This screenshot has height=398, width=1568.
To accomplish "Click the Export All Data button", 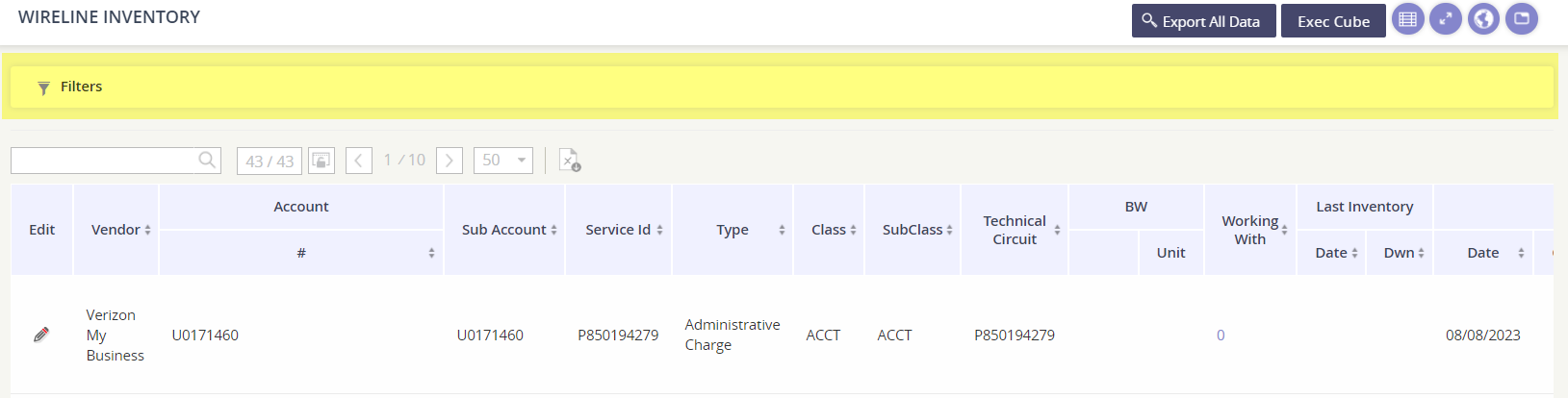I will (1203, 21).
